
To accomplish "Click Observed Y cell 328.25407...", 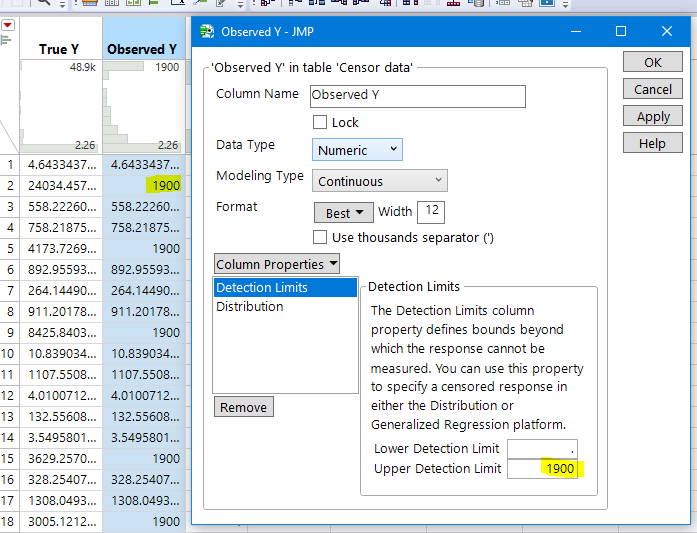I will click(144, 480).
